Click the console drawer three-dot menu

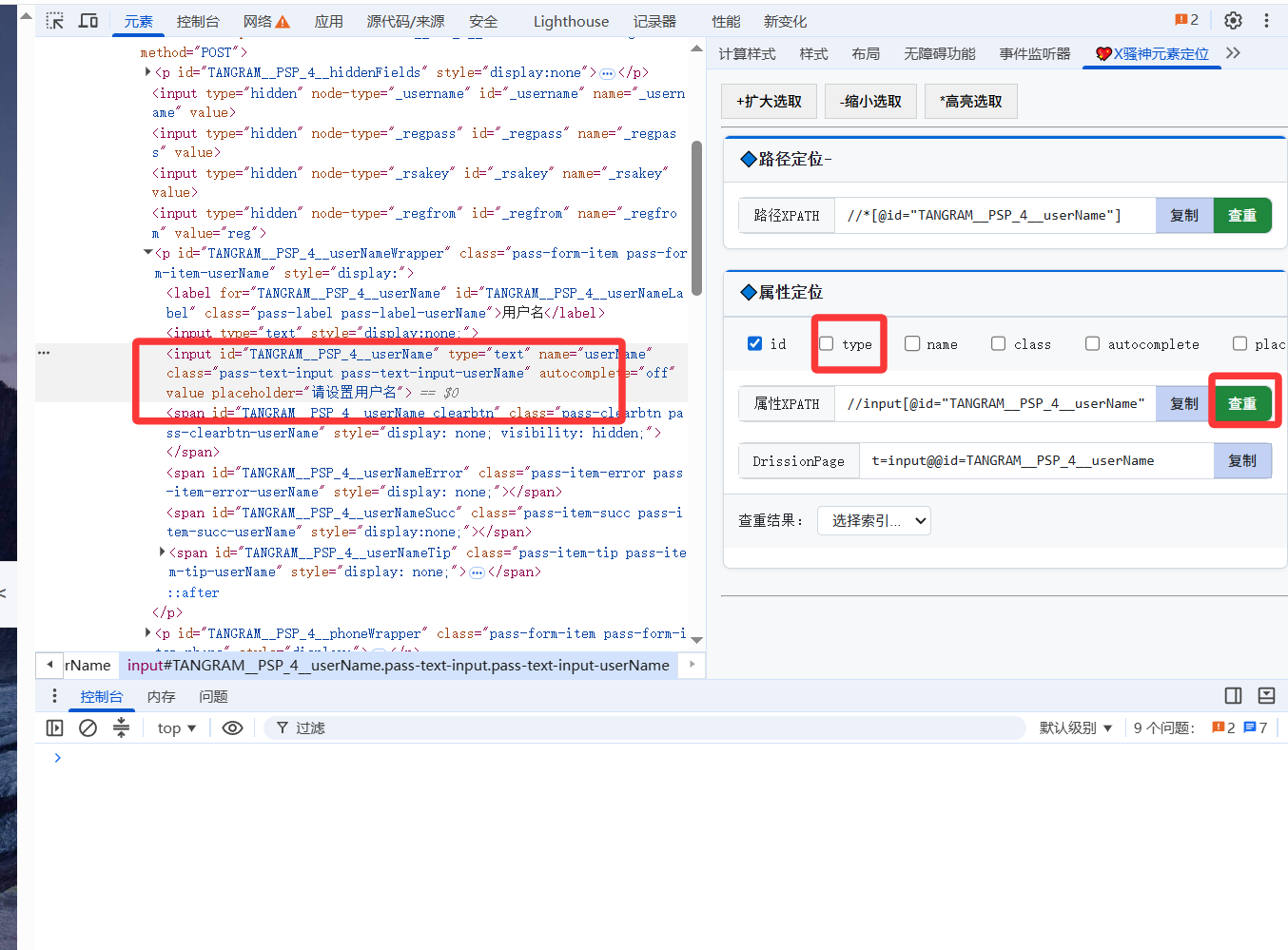coord(54,696)
